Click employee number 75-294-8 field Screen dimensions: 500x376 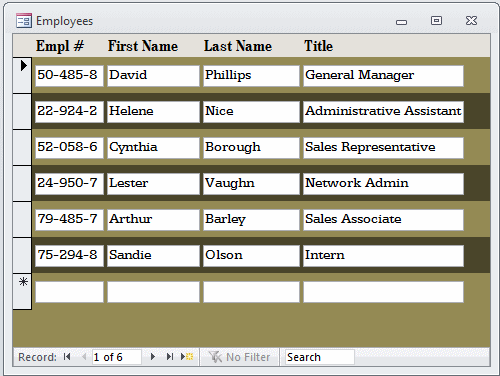click(69, 256)
